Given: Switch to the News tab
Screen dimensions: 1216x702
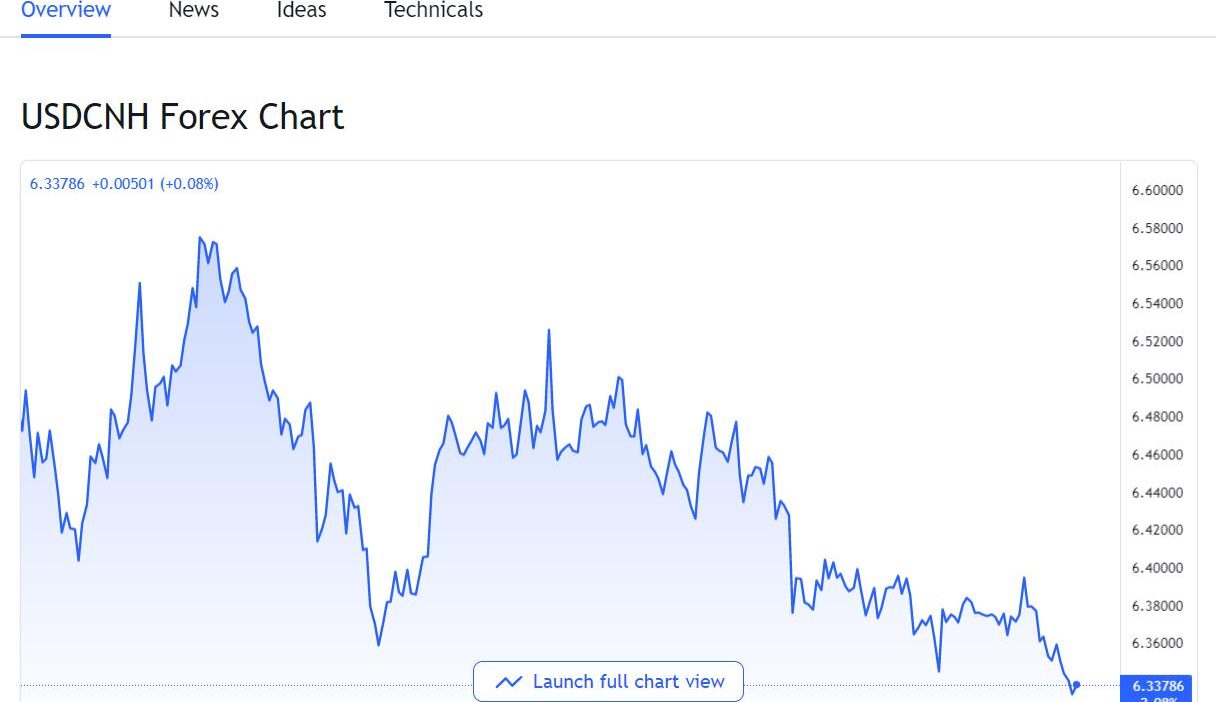Looking at the screenshot, I should (194, 11).
